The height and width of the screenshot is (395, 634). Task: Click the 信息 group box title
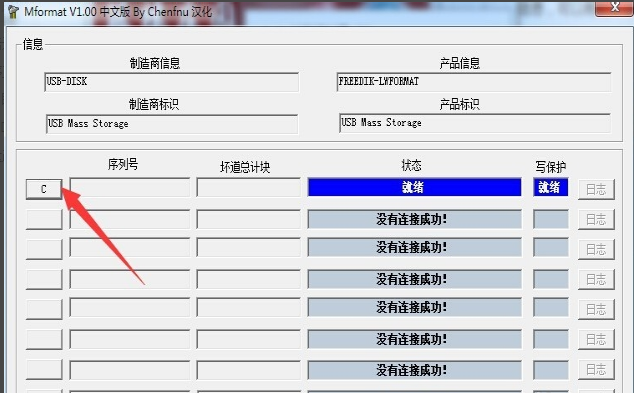click(33, 44)
